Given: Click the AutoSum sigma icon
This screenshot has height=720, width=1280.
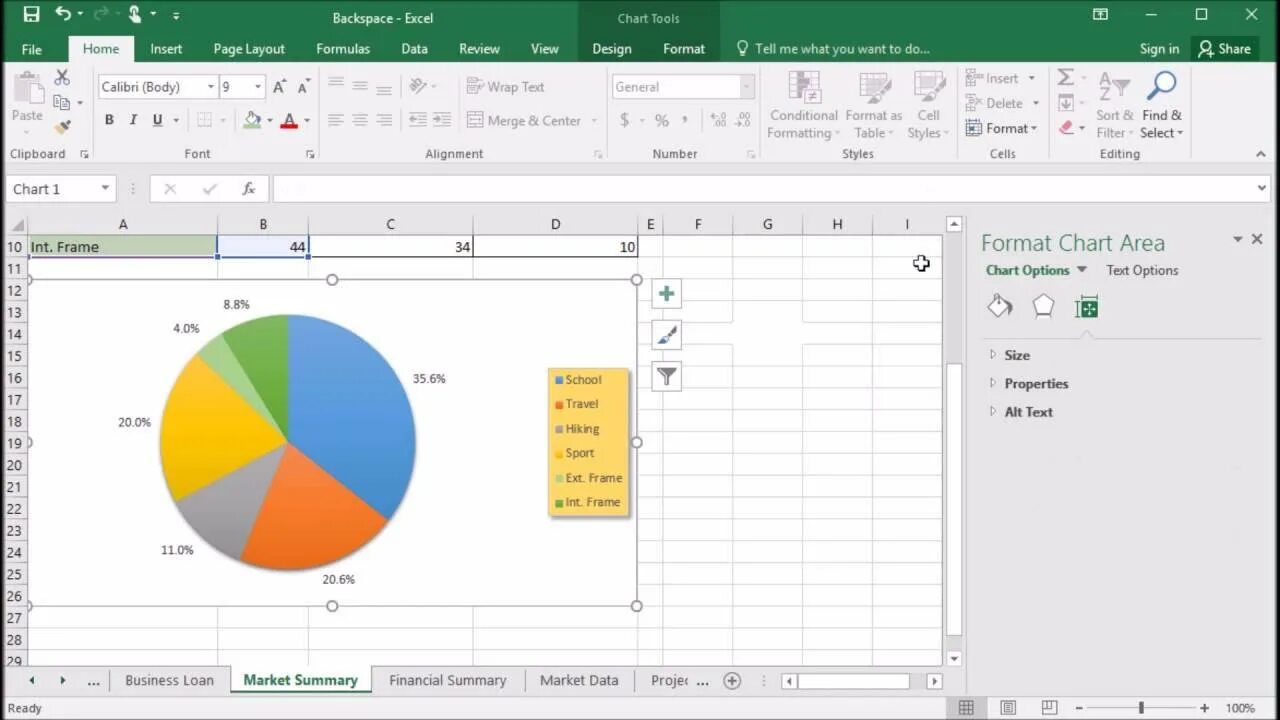Looking at the screenshot, I should (x=1065, y=78).
